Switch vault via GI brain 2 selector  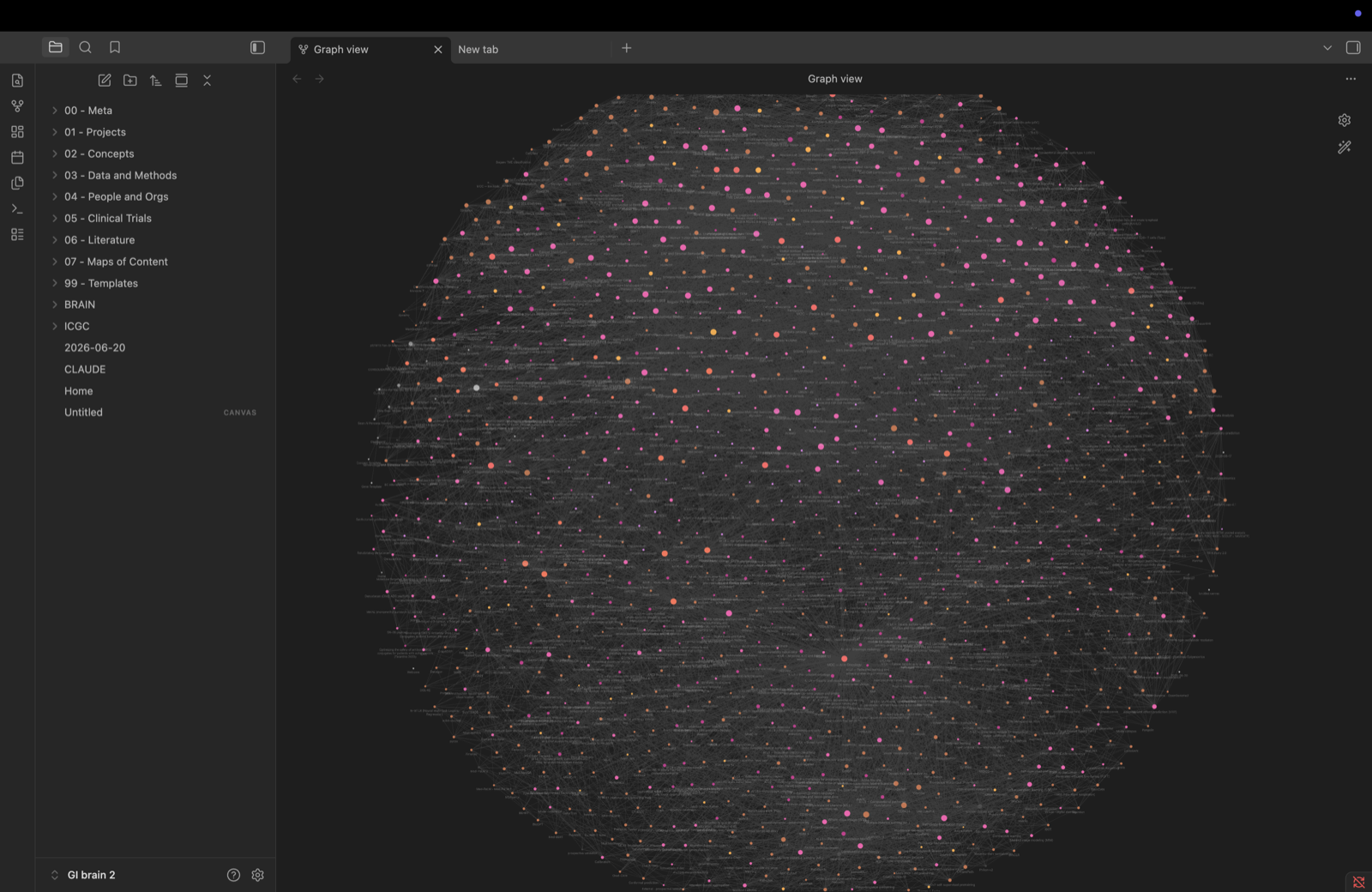[83, 875]
